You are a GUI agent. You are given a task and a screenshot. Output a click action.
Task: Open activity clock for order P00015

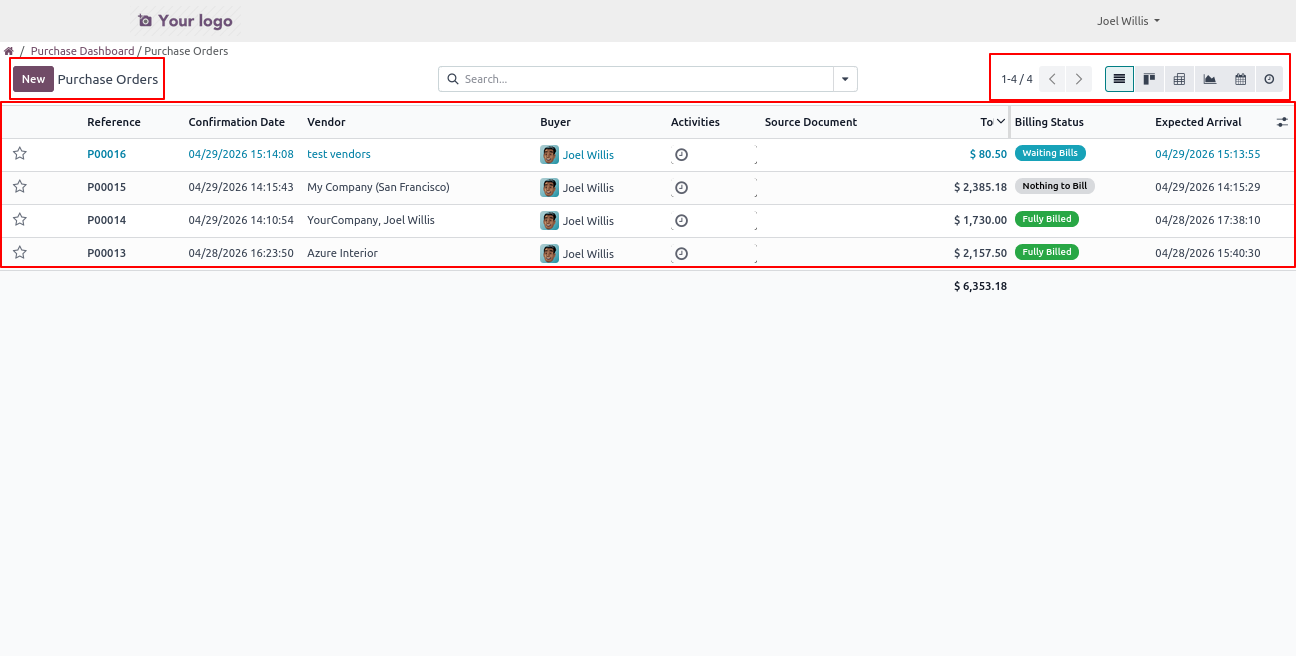[681, 187]
